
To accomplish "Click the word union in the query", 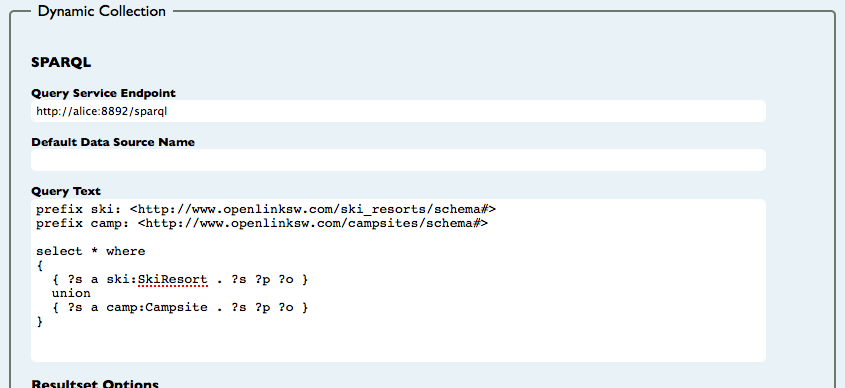I will coord(71,294).
